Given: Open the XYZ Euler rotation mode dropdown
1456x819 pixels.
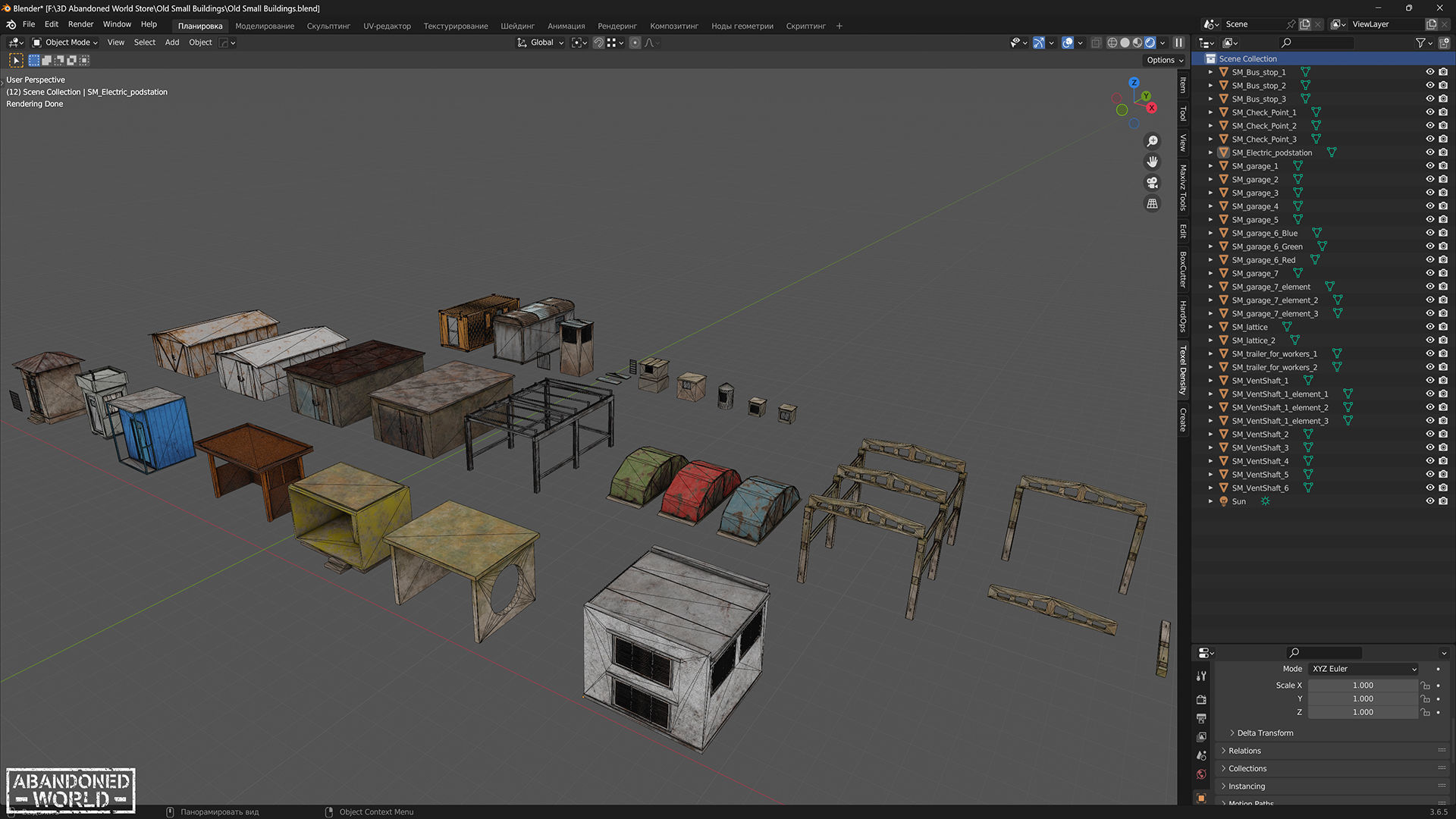Looking at the screenshot, I should coord(1363,669).
